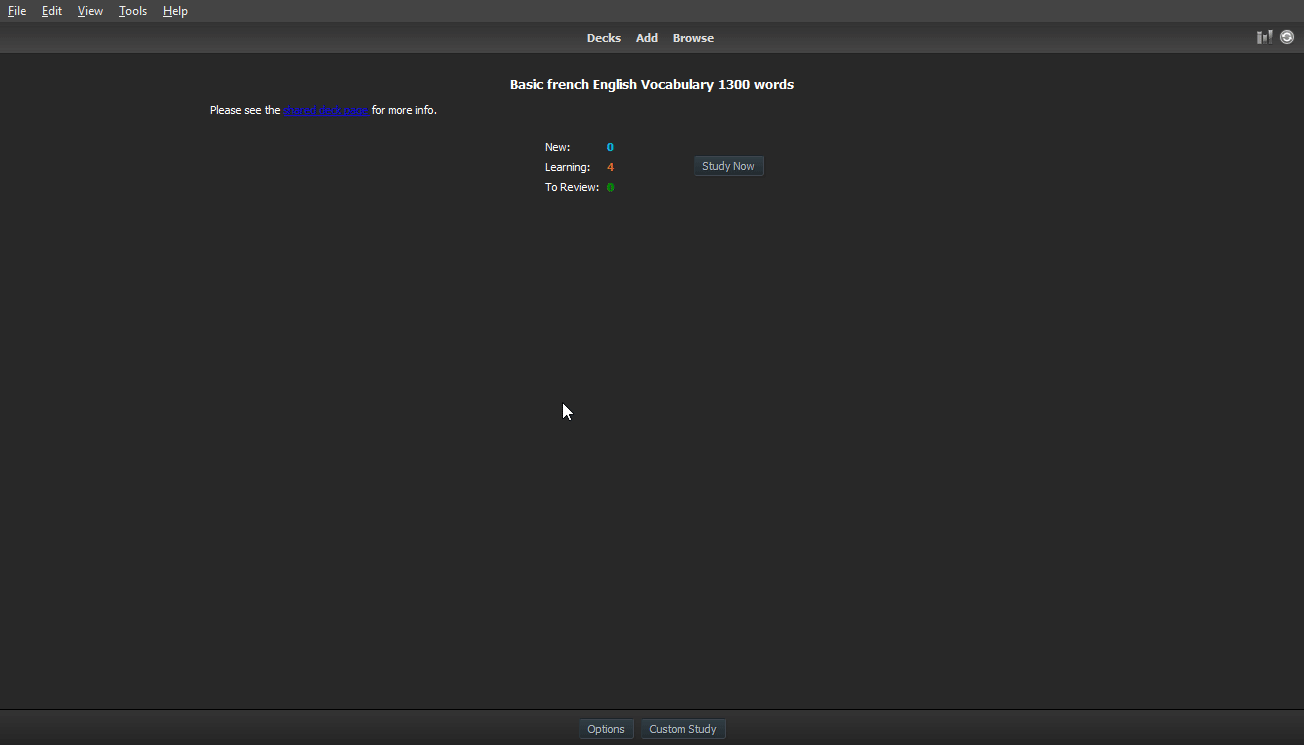Click the "Learning:" label text
Screen dimensions: 1304x745
click(567, 167)
